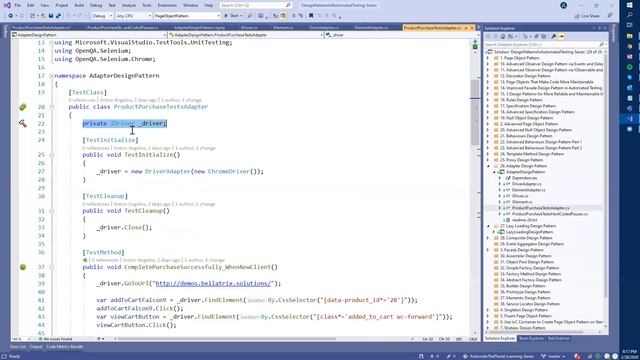Switch to ProductPurchaseTestsHardCodedPauses.cs tab
Screen dimensions: 640x360
[122, 28]
